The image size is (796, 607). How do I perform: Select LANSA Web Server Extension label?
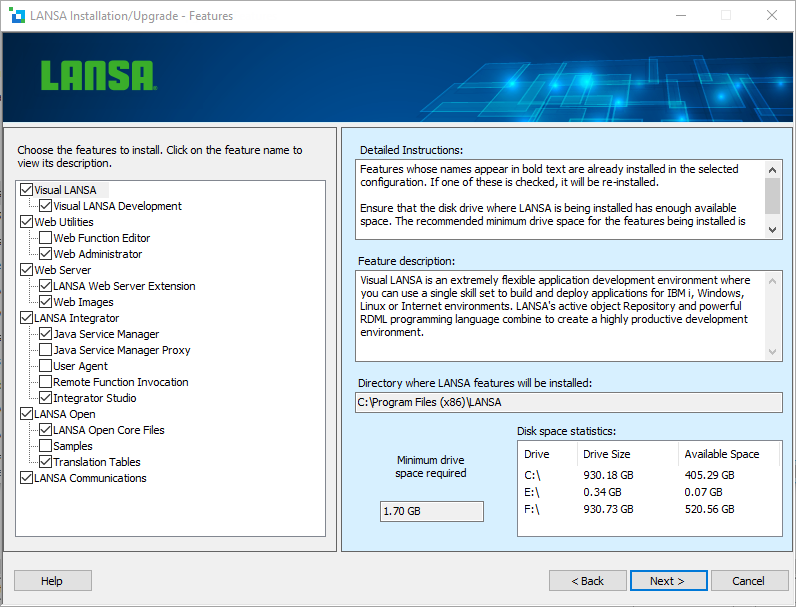[124, 286]
